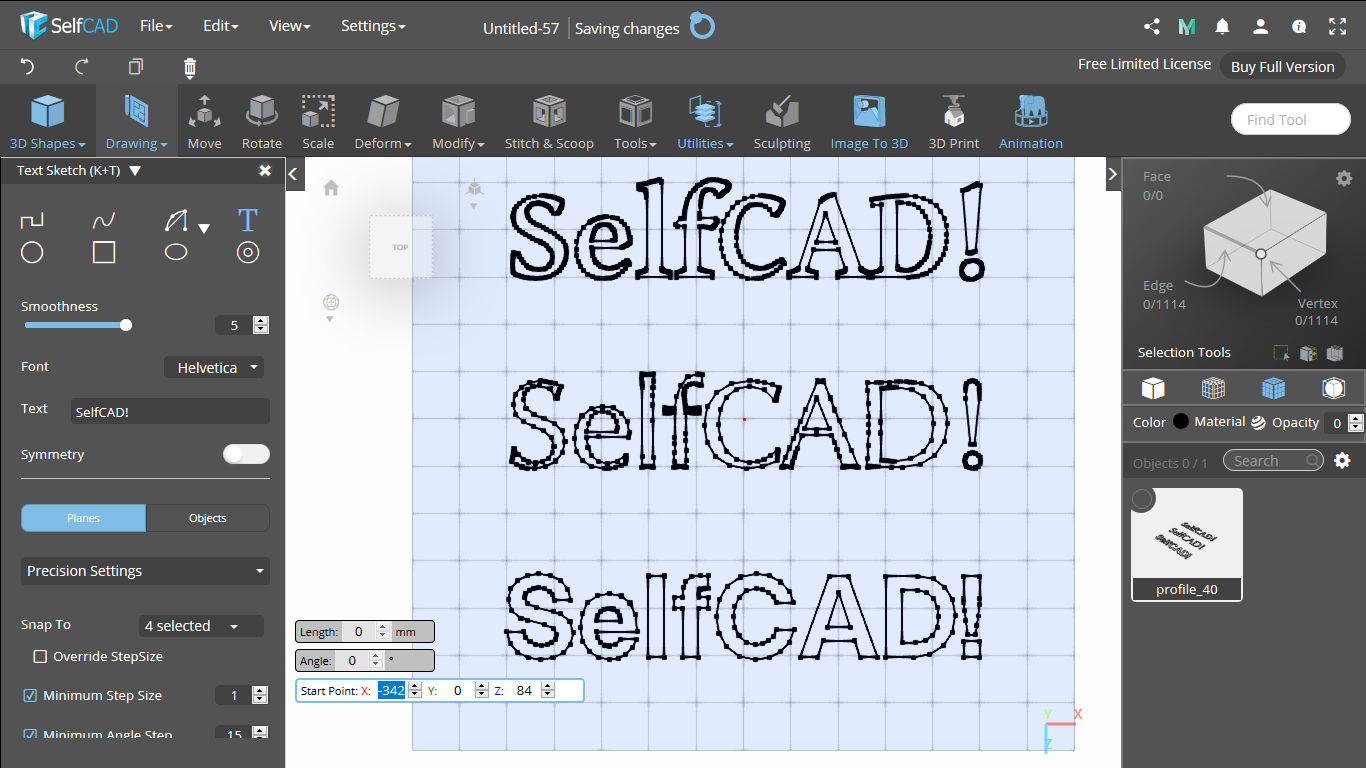Expand the Text Sketch panel triangle
The image size is (1366, 768).
tap(135, 171)
